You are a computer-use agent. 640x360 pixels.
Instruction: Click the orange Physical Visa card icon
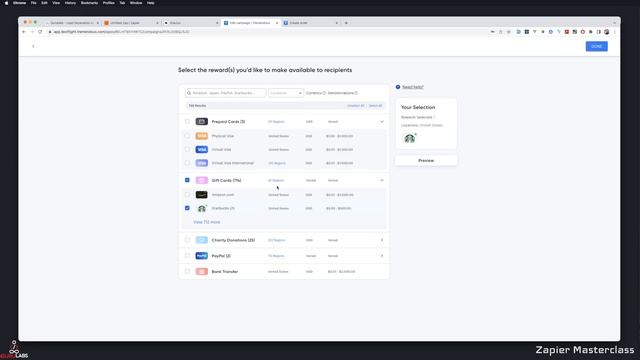202,136
